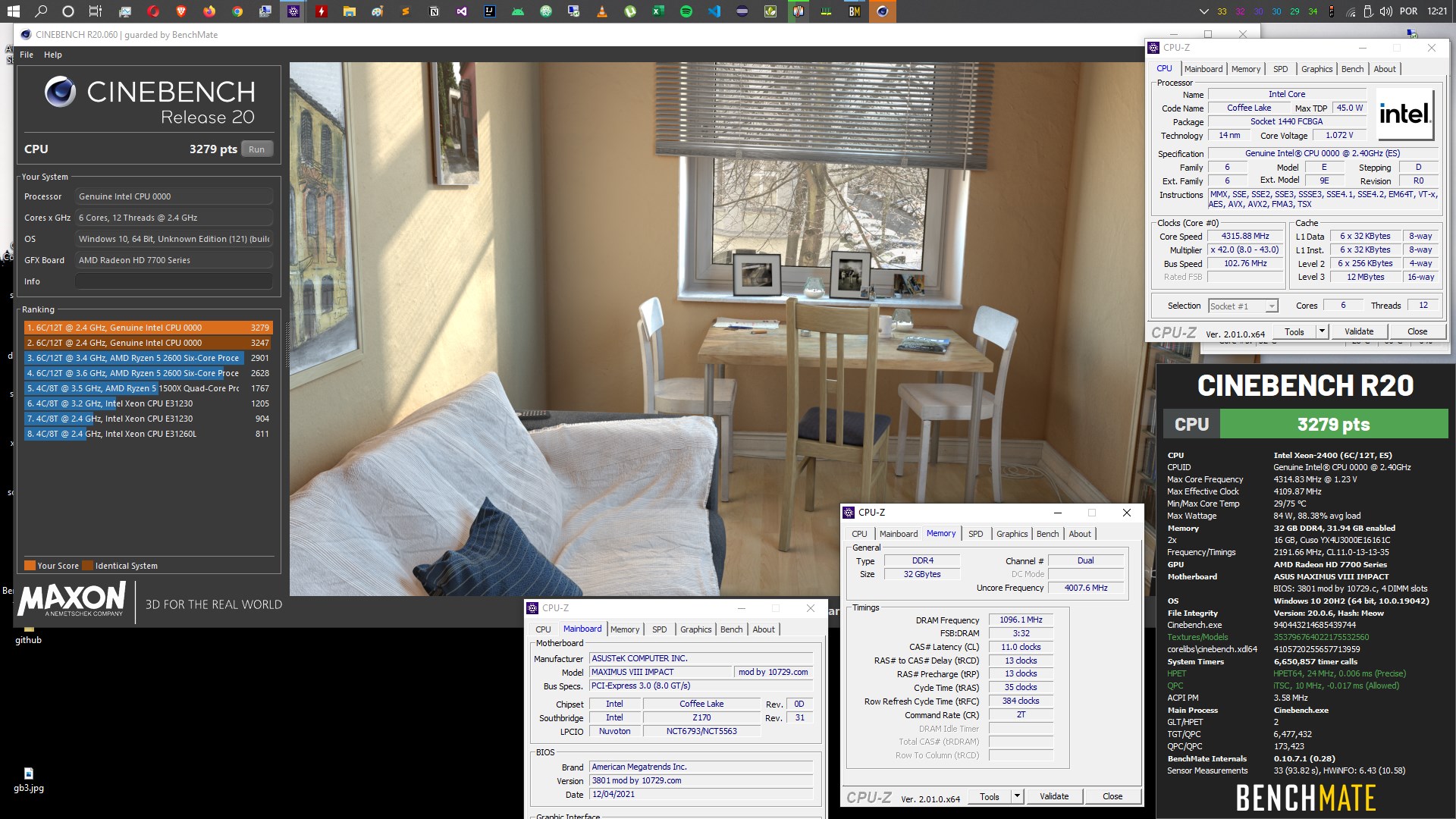This screenshot has height=819, width=1456.
Task: Open Bench tab in top-right CPU-Z window
Action: click(1352, 69)
